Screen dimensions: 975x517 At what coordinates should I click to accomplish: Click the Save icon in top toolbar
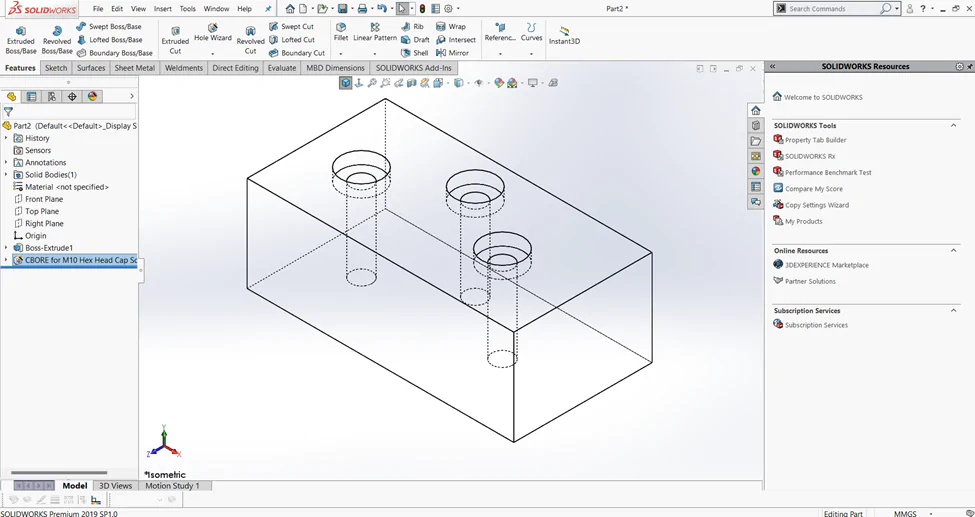[x=342, y=9]
